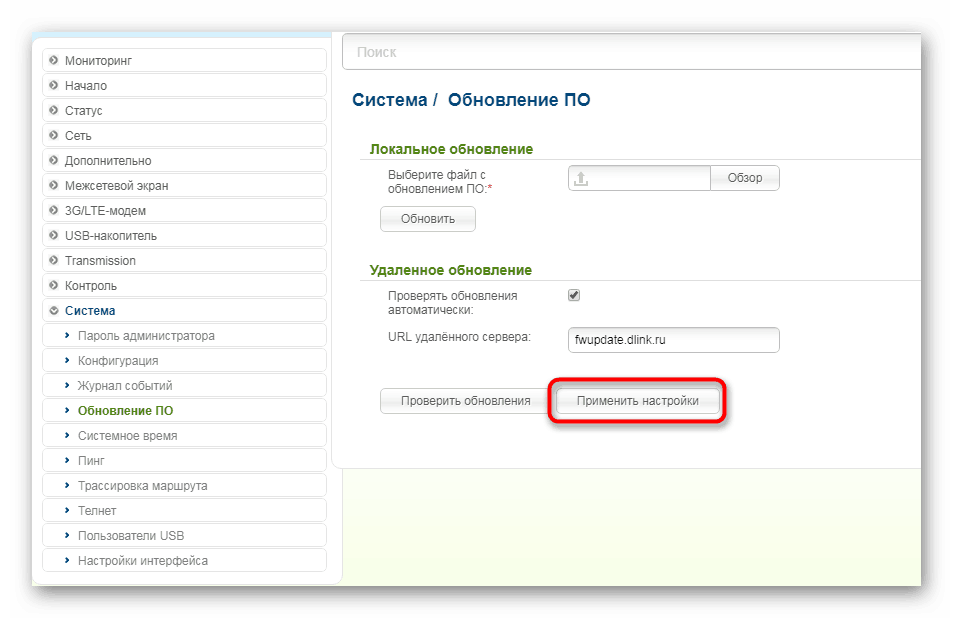Expand the USB-накопитель arrow icon
Screen dimensions: 953x618
[x=53, y=235]
